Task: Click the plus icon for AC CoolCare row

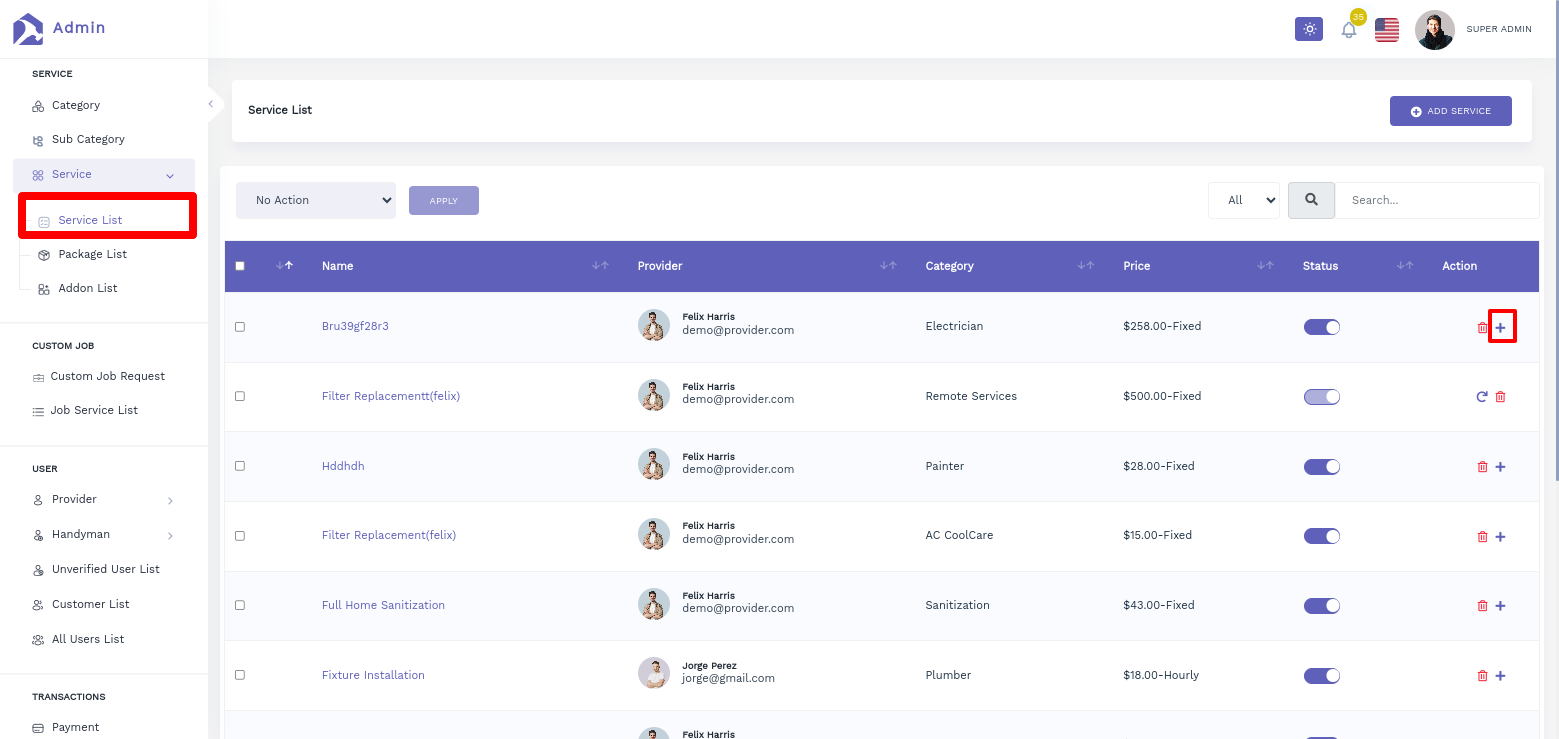Action: tap(1500, 537)
